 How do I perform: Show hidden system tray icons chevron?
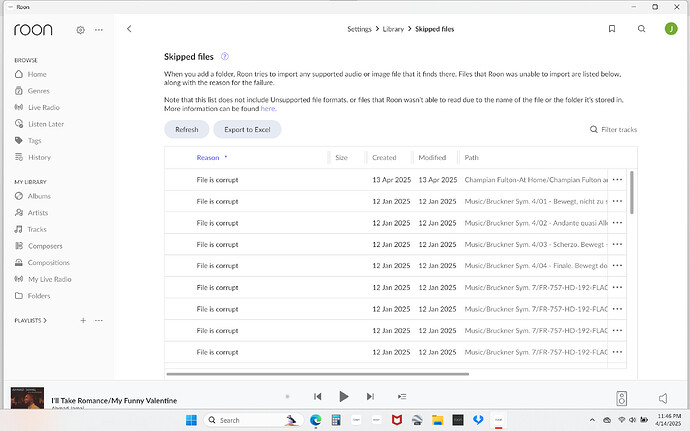point(592,420)
